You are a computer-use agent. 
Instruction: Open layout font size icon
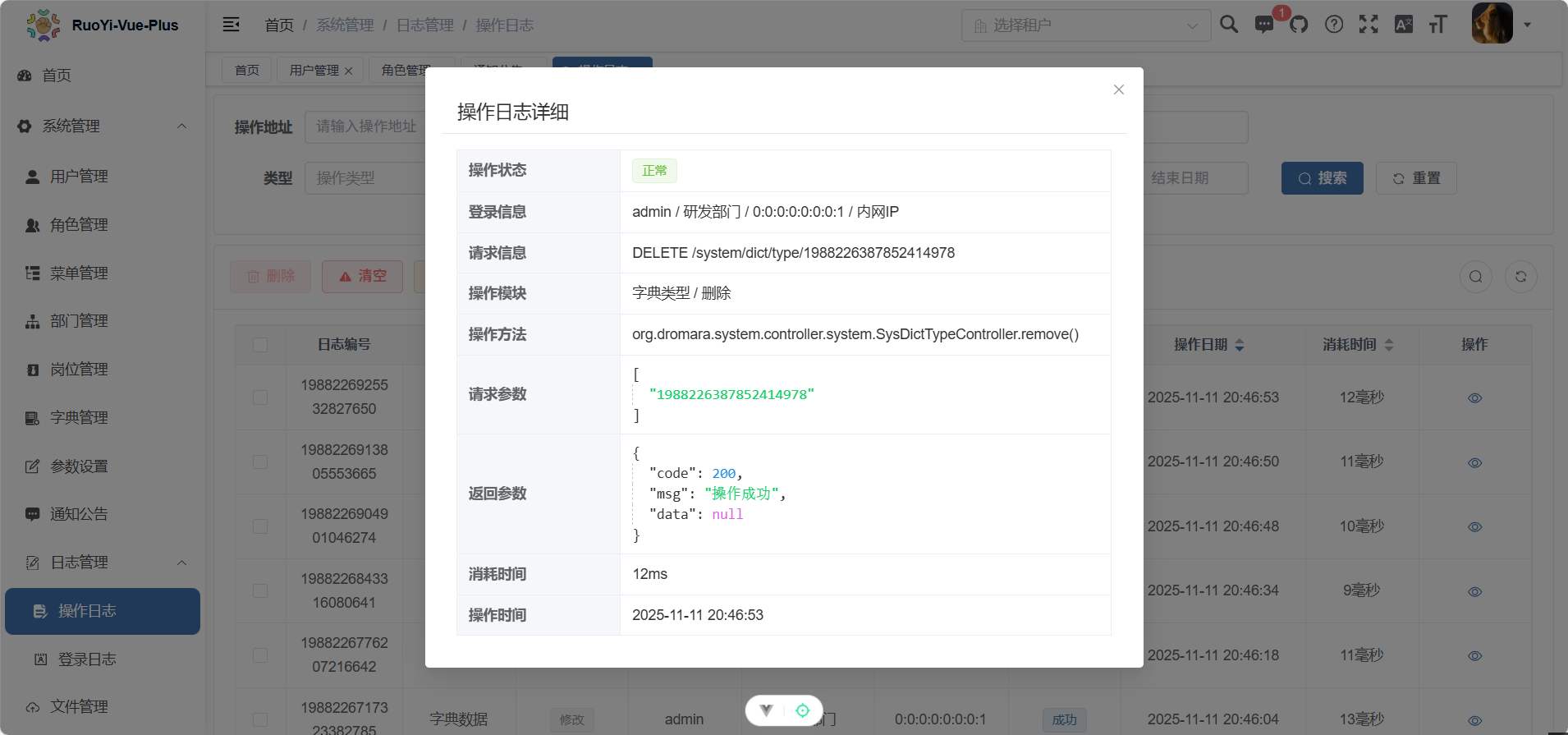click(x=1437, y=25)
